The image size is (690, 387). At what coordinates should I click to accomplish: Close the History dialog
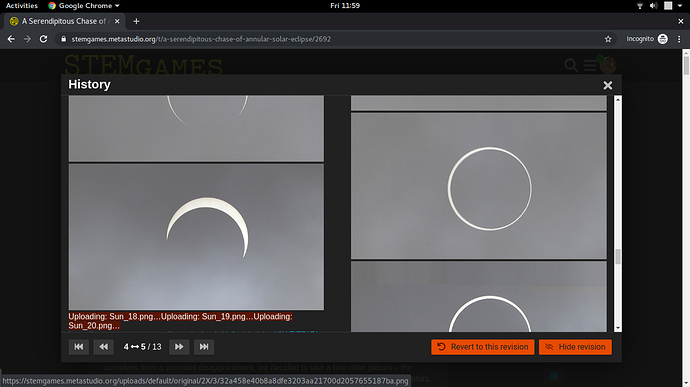[x=608, y=85]
